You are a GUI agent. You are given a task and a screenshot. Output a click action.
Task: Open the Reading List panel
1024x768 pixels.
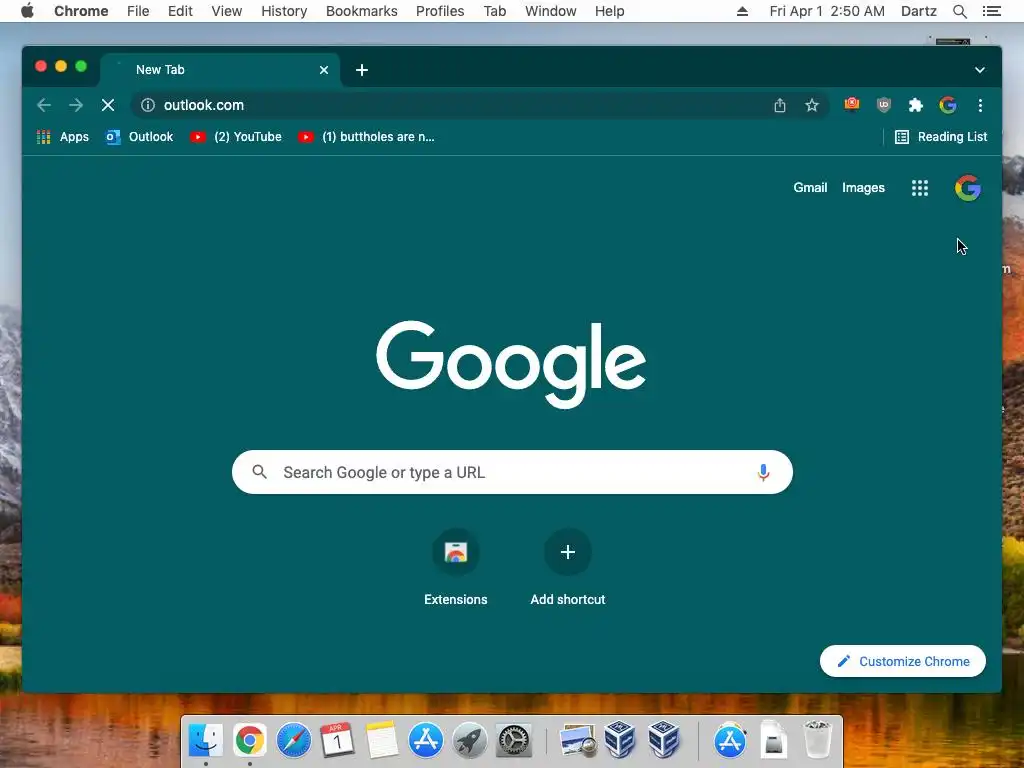click(x=941, y=136)
